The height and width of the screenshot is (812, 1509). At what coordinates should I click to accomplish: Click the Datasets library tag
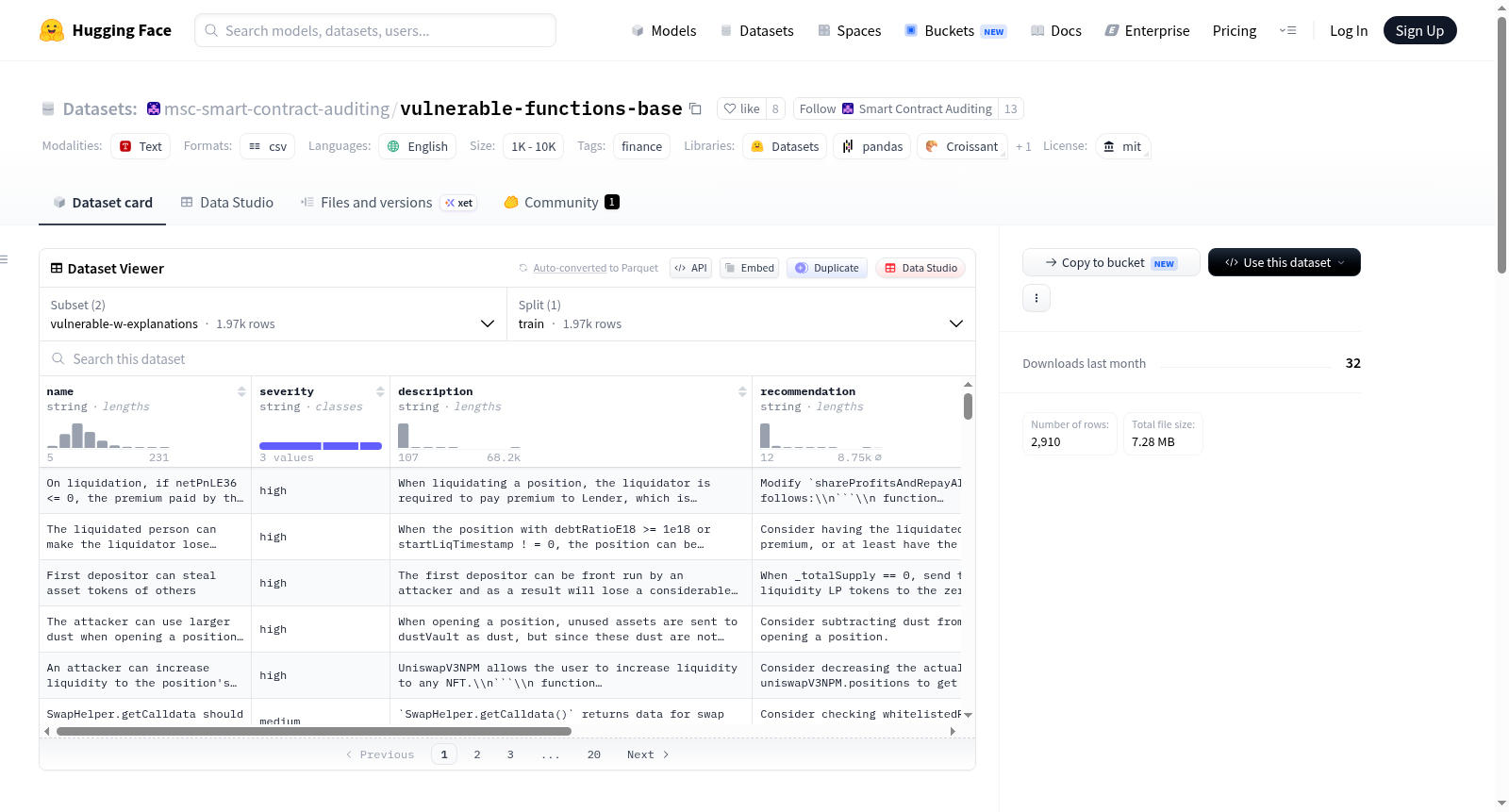(x=785, y=146)
